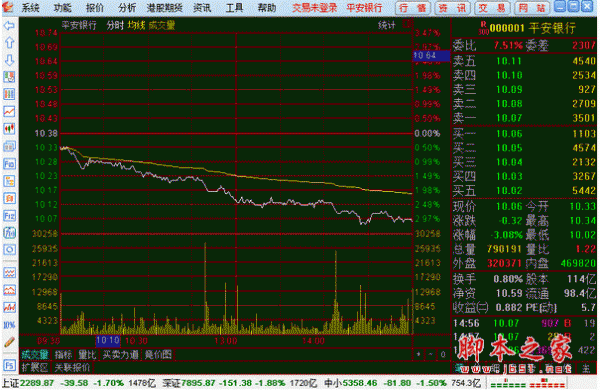Open the 关联报价 tab

click(72, 367)
